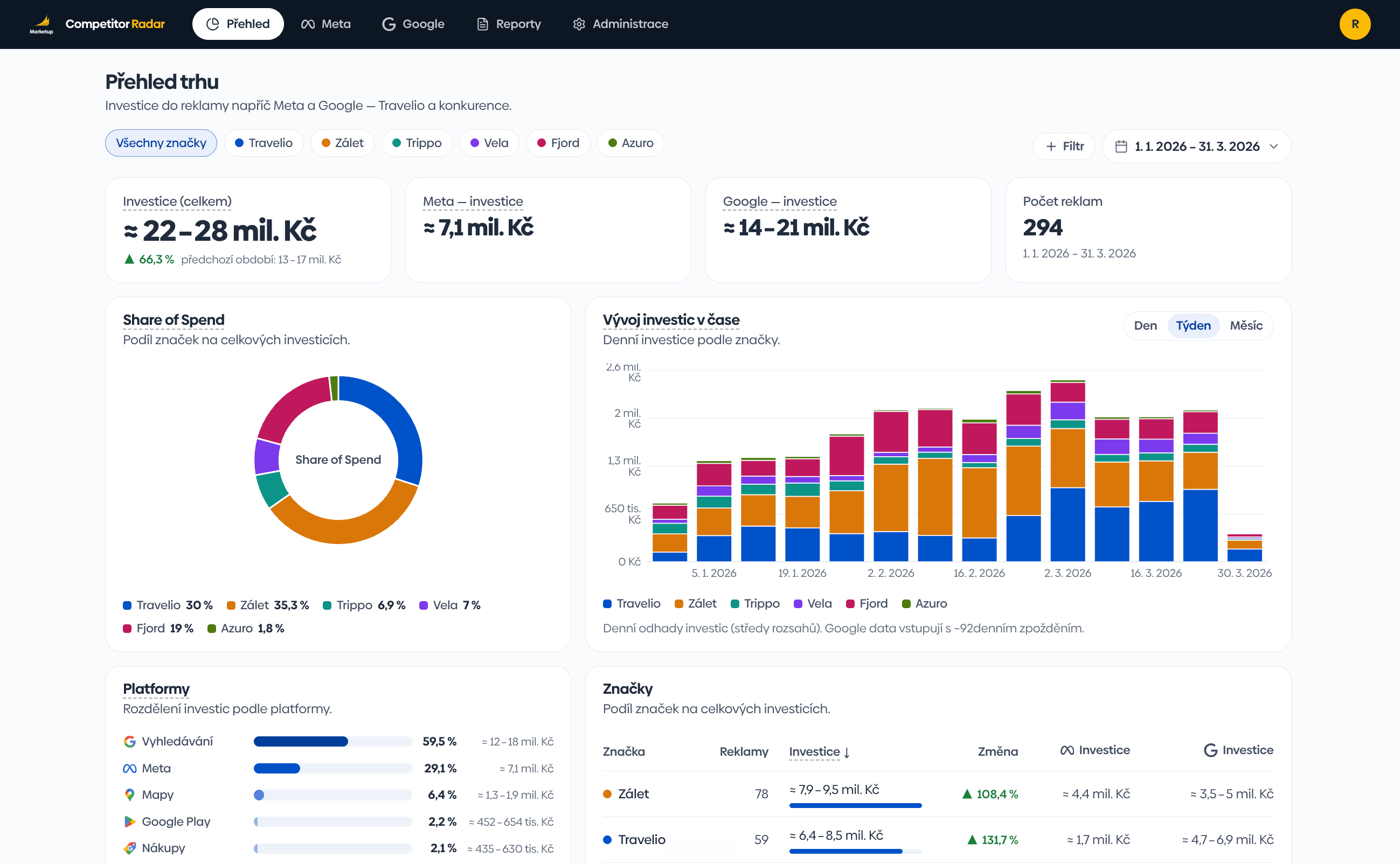Image resolution: width=1400 pixels, height=864 pixels.
Task: Click the Travelio row blue dot
Action: pyautogui.click(x=608, y=840)
